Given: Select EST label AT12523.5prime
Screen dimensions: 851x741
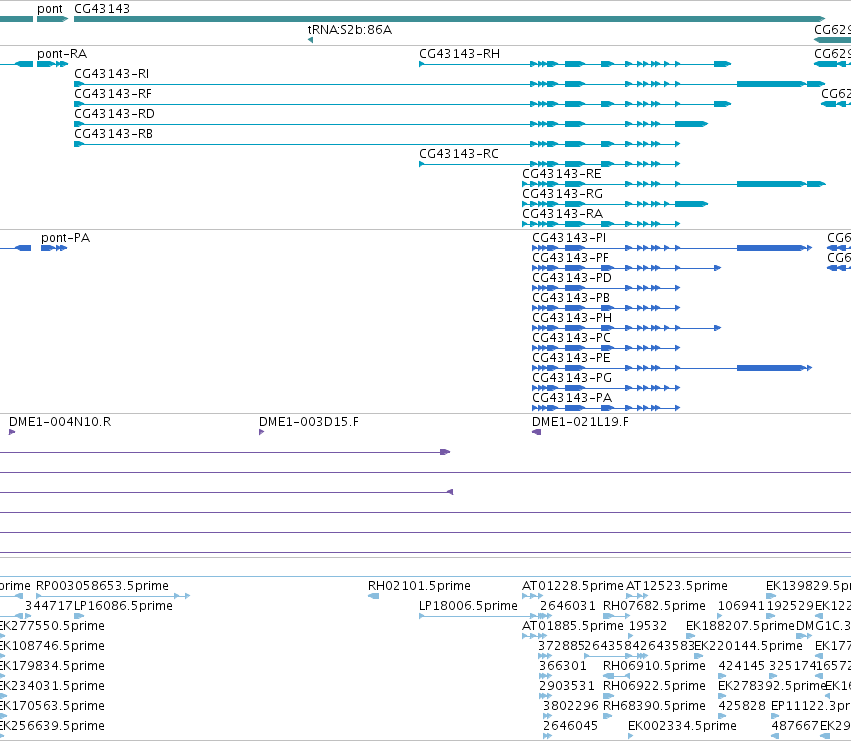Looking at the screenshot, I should click(677, 586).
